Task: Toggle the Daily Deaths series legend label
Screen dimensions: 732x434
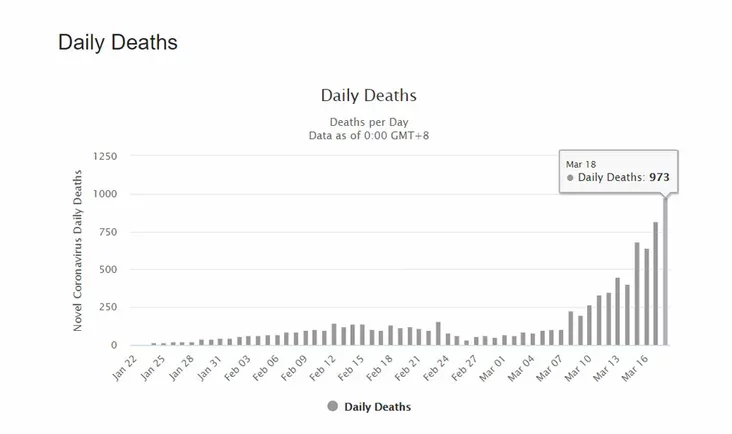Action: 377,407
